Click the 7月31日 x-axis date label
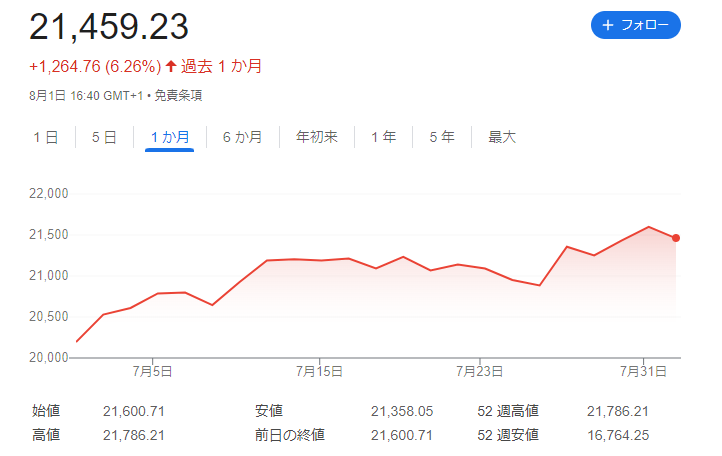 click(643, 371)
